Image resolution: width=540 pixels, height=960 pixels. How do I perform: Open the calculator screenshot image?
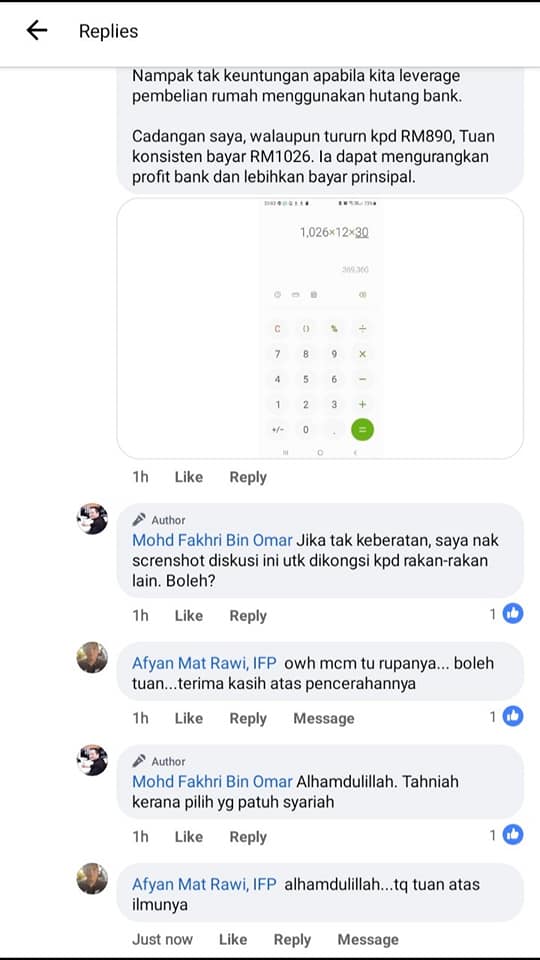point(320,328)
